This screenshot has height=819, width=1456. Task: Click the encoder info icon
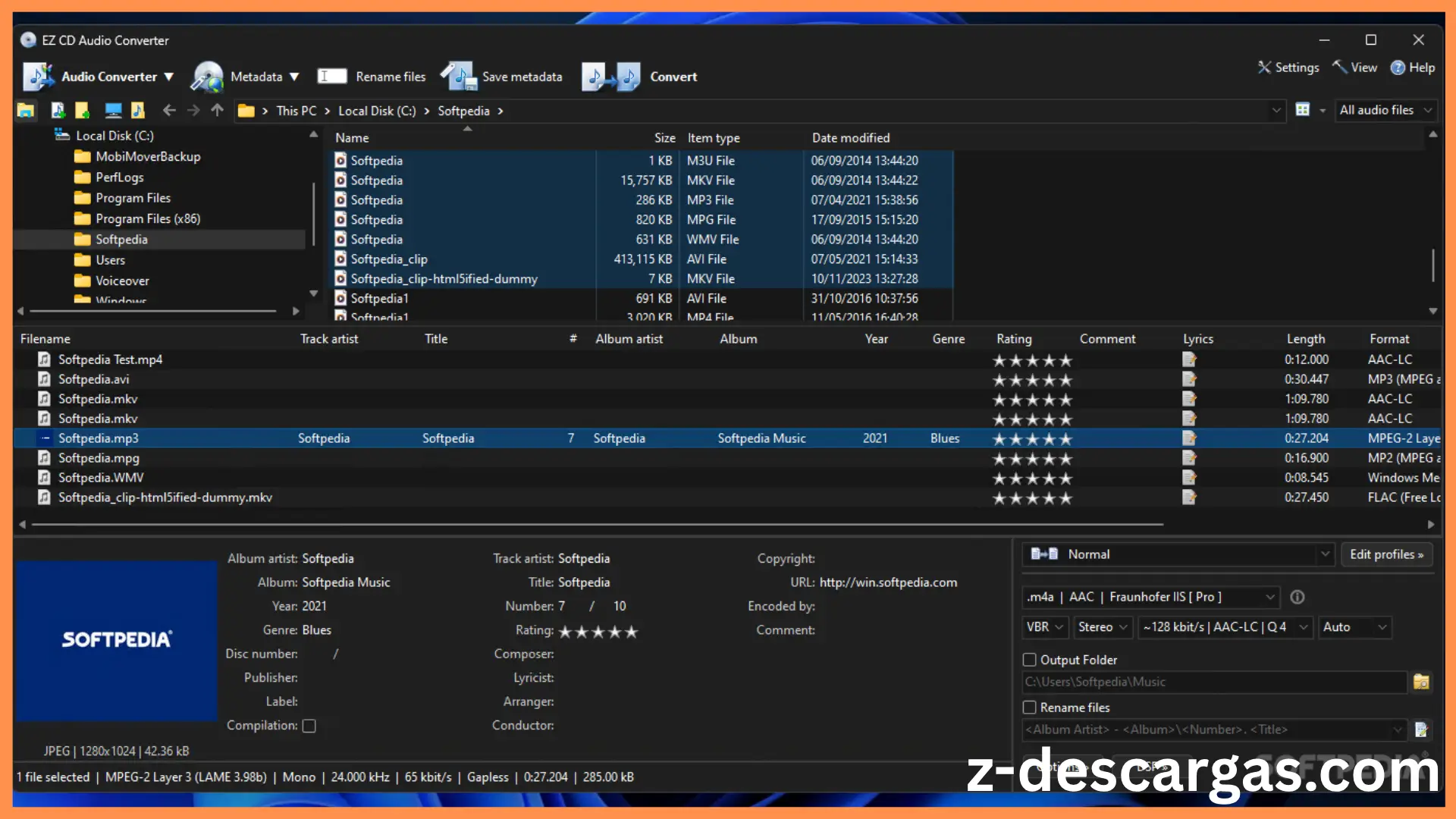1298,597
